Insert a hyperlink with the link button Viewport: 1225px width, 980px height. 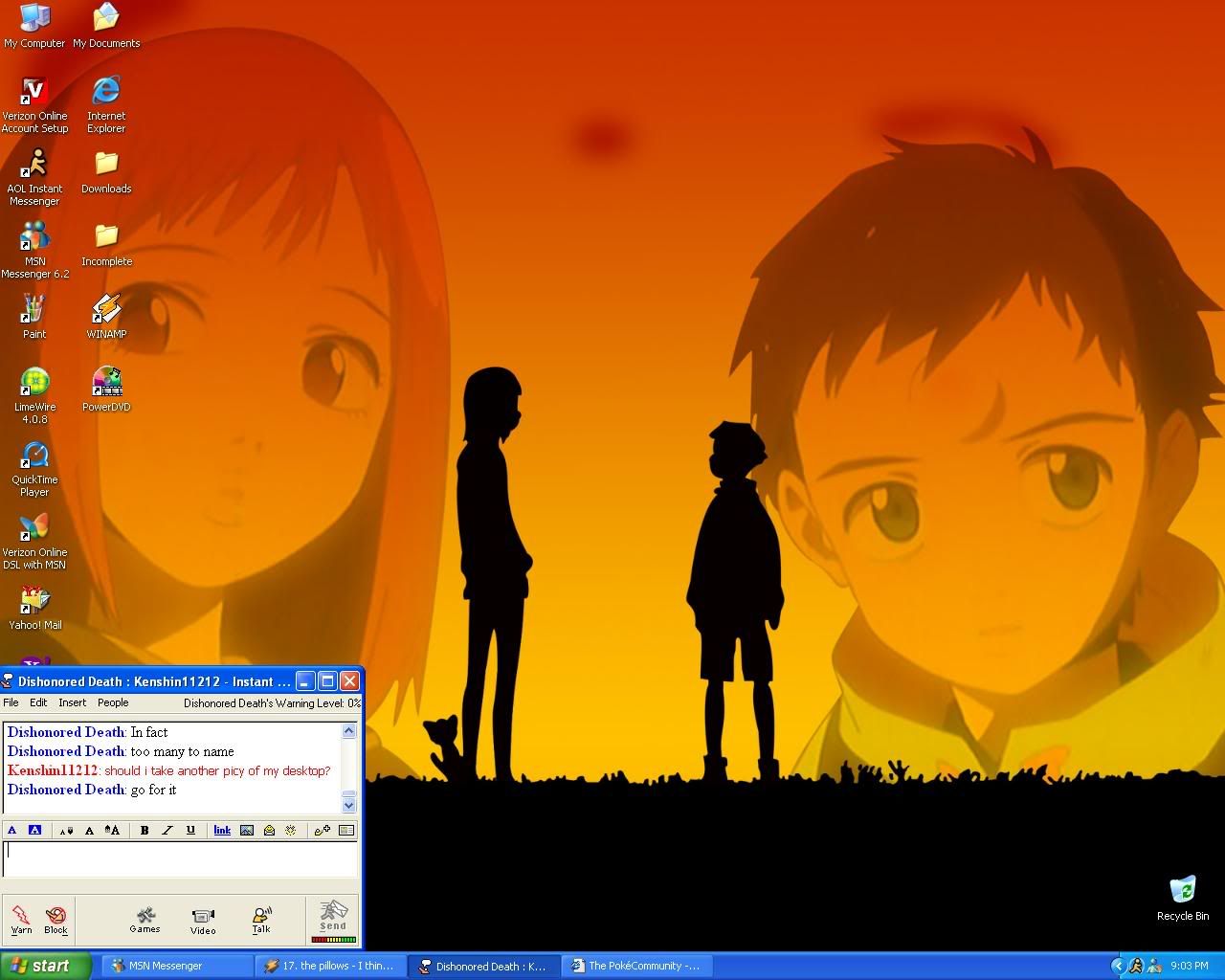coord(222,830)
